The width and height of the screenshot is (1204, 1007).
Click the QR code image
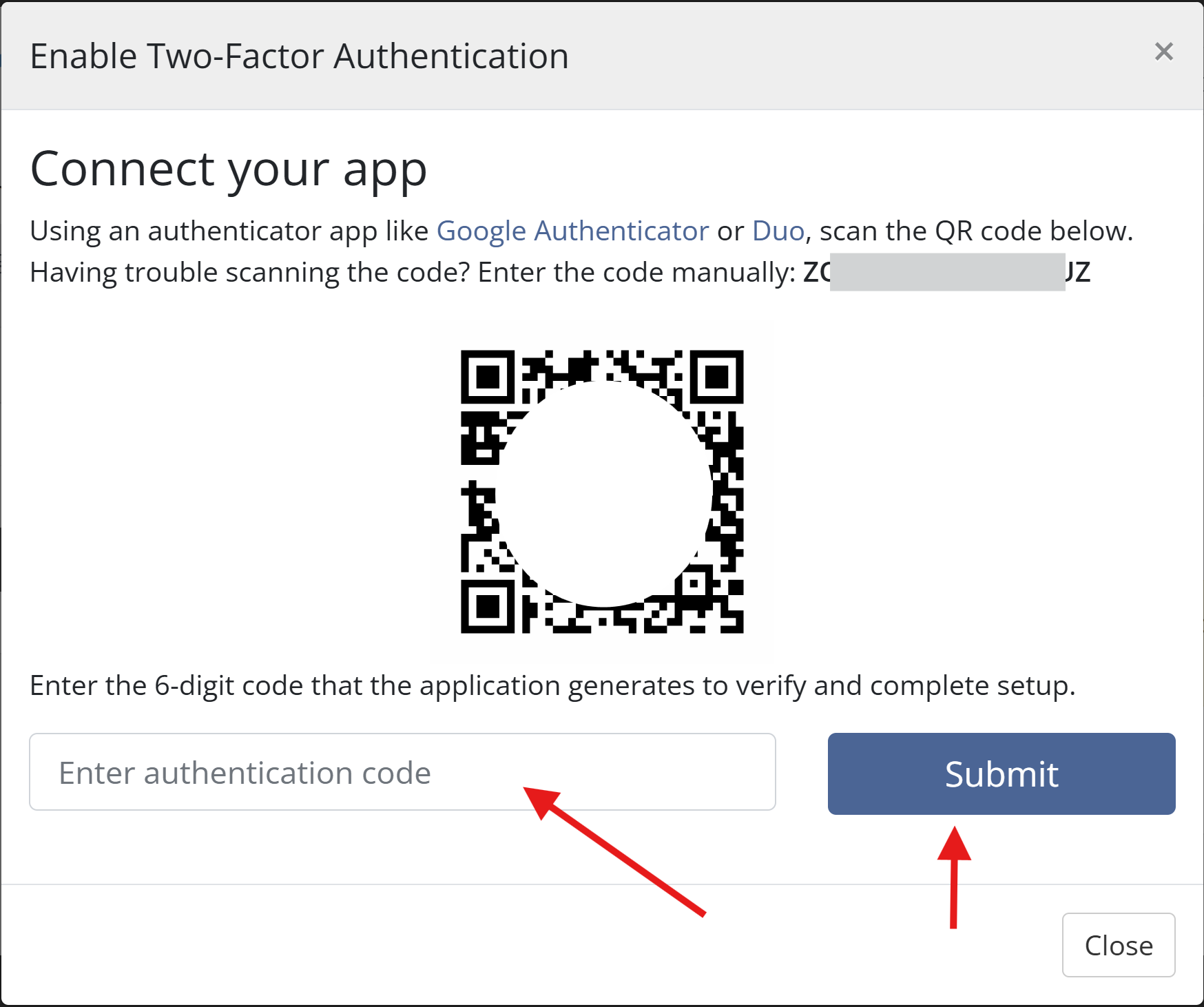coord(601,491)
